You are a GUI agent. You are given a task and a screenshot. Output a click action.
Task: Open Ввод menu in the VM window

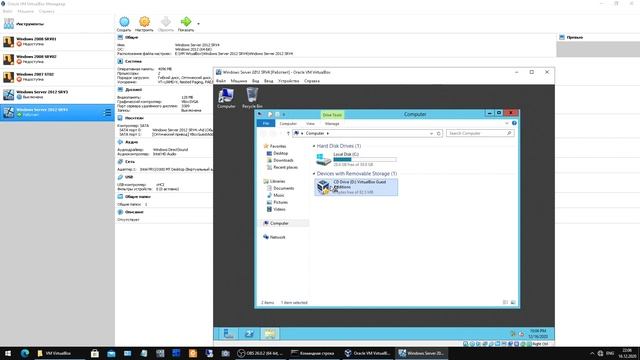(x=269, y=81)
